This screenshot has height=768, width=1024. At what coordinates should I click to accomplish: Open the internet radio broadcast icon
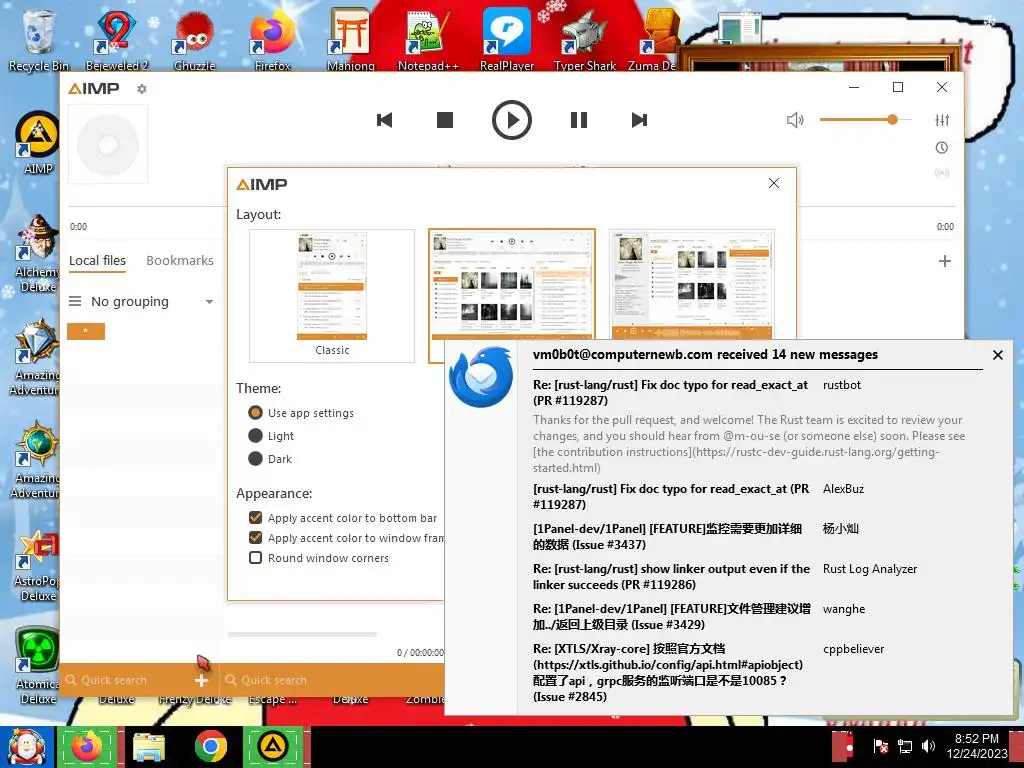click(x=942, y=173)
